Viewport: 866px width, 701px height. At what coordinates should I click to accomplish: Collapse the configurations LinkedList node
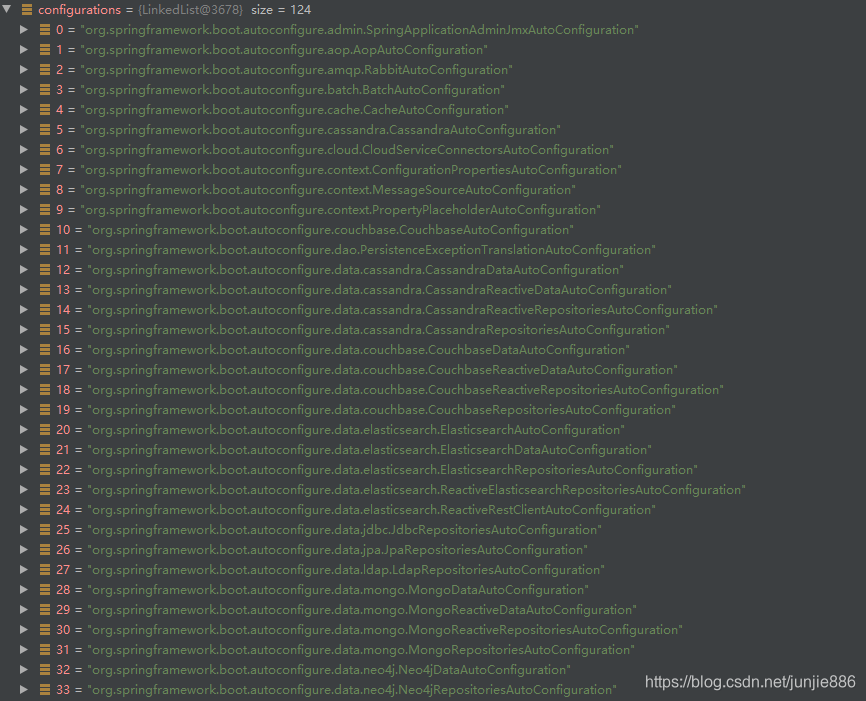point(7,9)
